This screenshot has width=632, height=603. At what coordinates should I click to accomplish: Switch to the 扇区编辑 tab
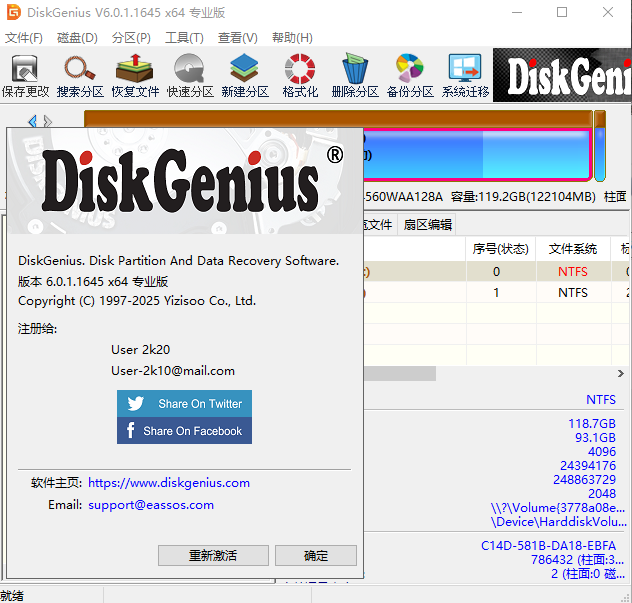click(427, 224)
